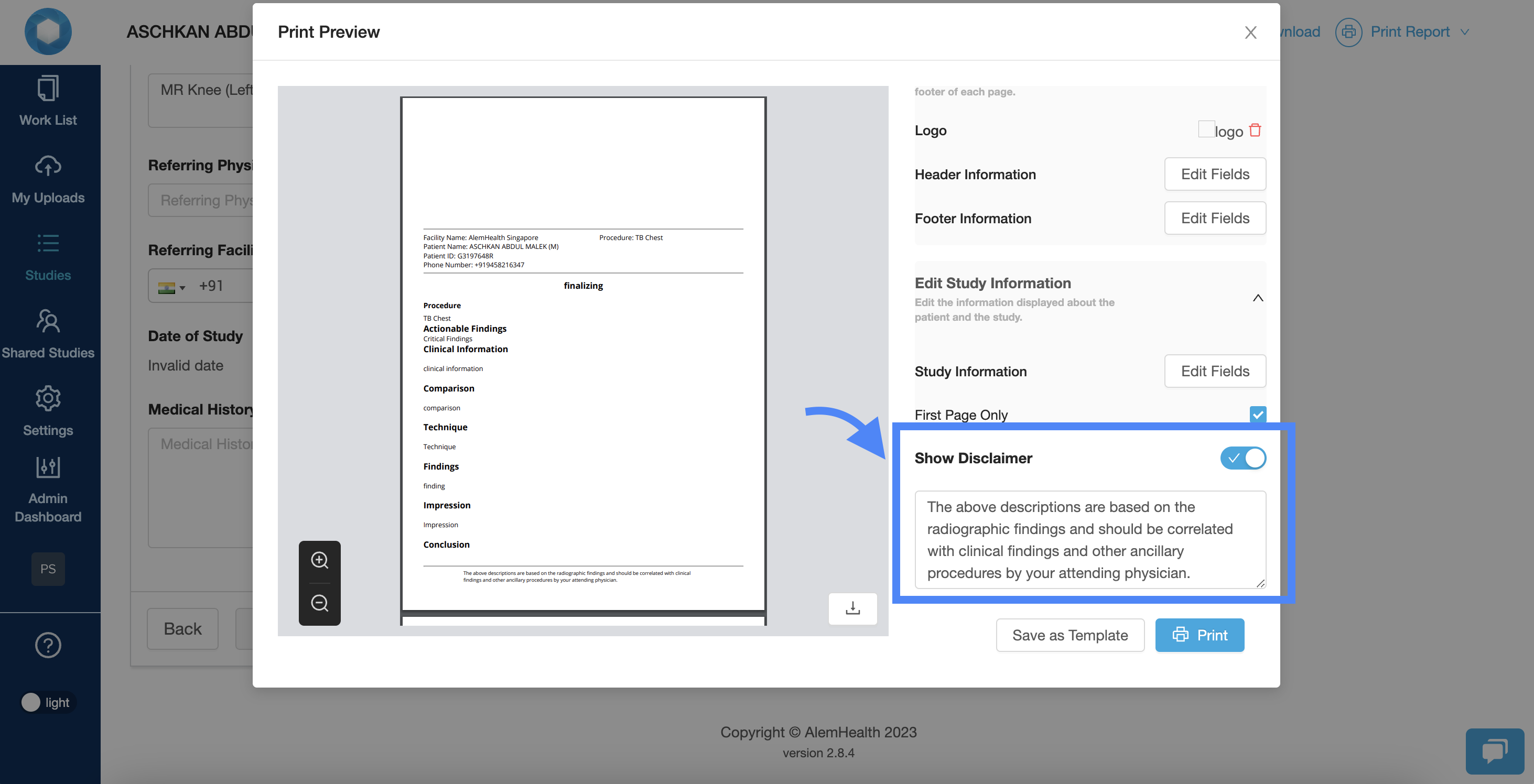Switch the light theme toggle
Viewport: 1534px width, 784px height.
pos(47,702)
